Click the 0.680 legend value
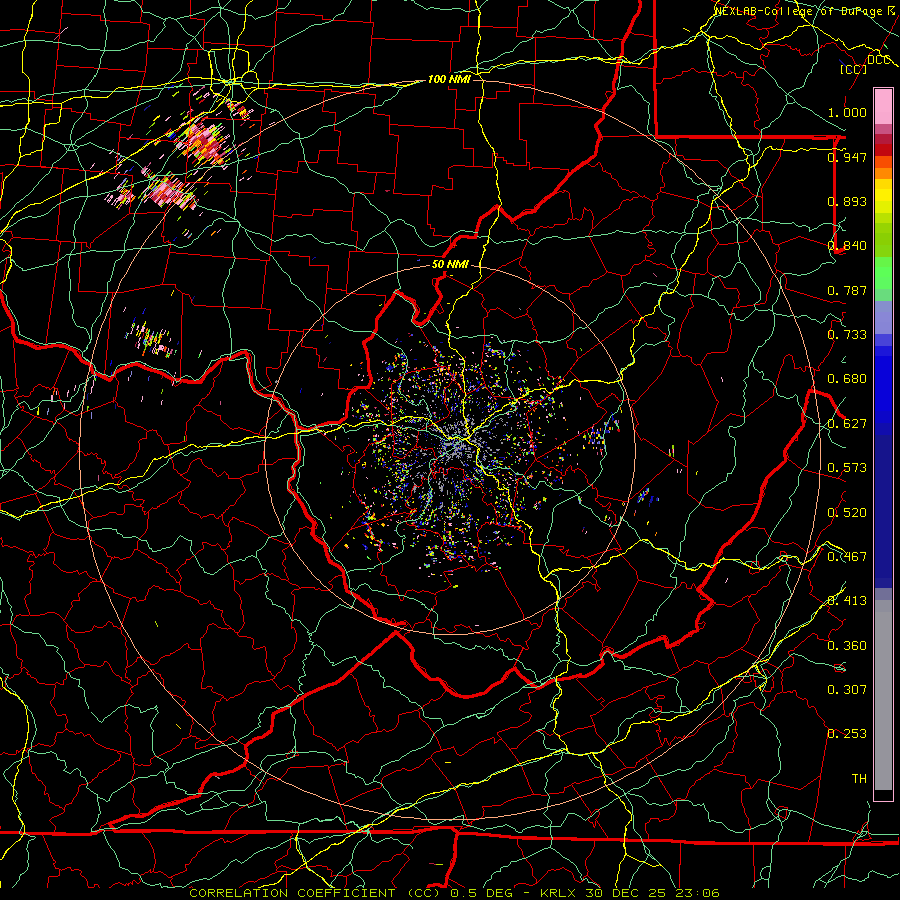 [x=847, y=379]
